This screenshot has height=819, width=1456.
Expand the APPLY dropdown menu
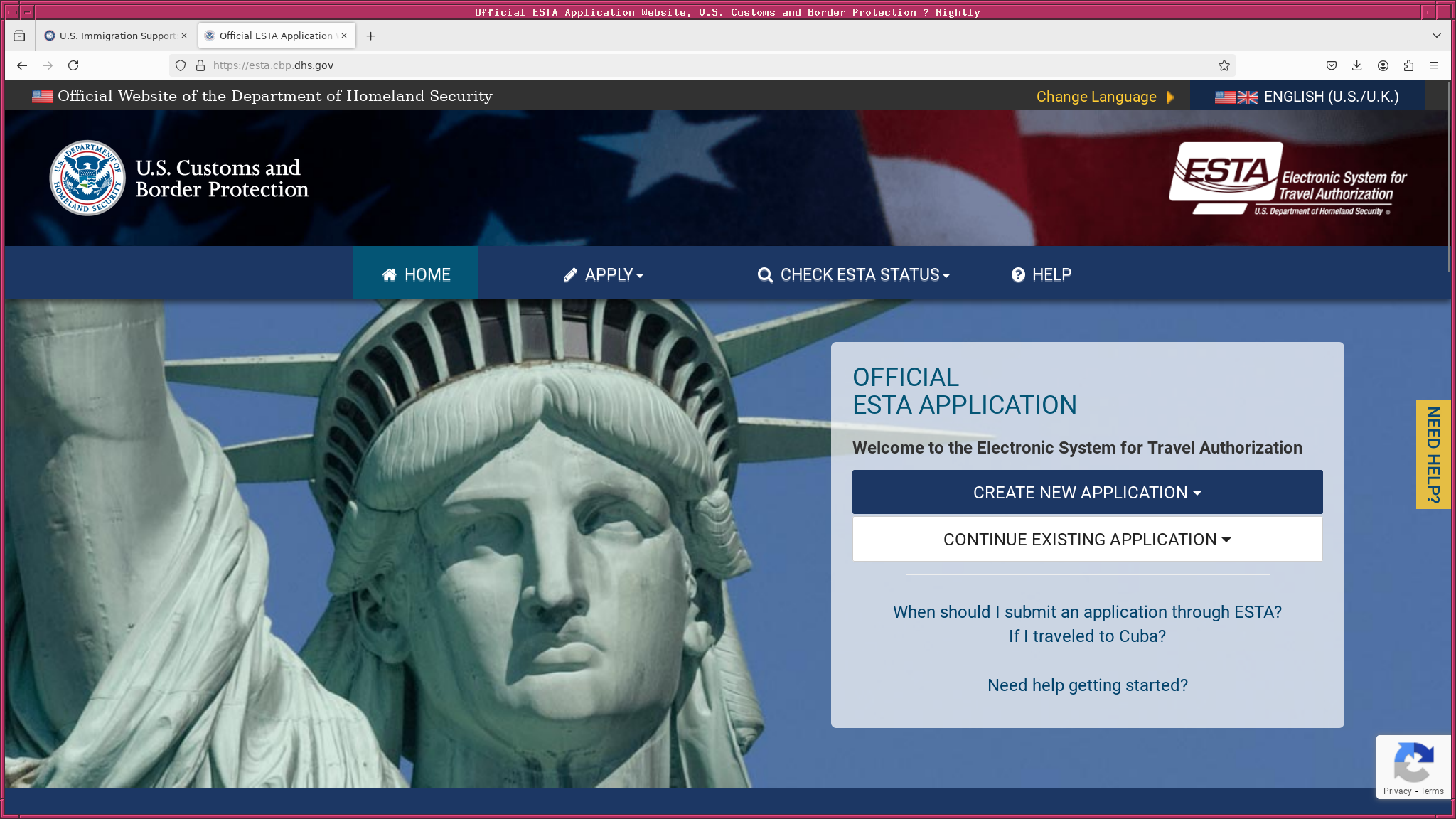click(x=604, y=275)
